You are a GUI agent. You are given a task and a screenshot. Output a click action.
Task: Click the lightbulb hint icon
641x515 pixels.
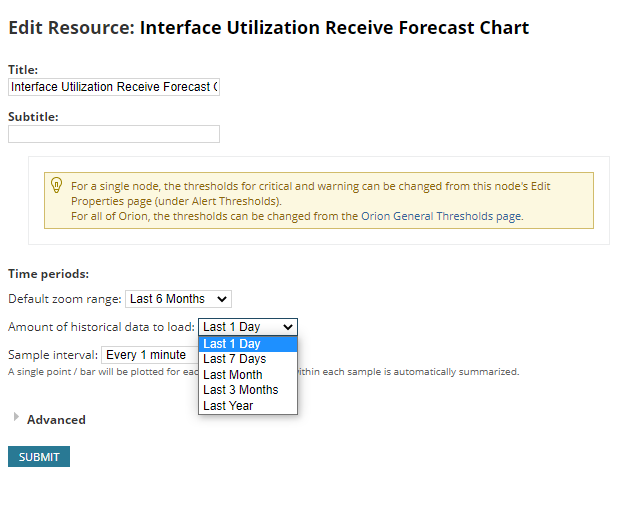(56, 185)
